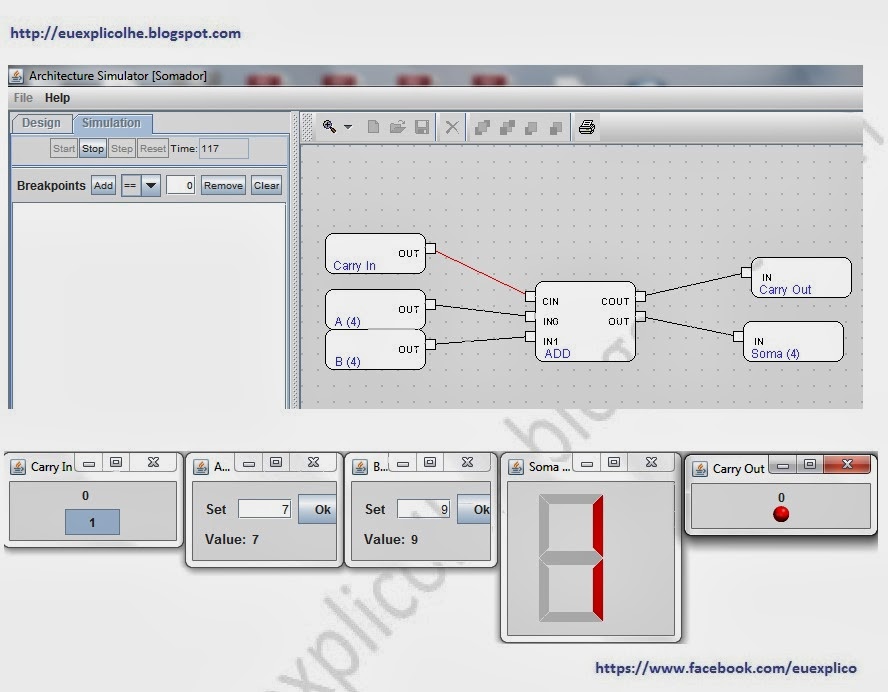
Task: Click the last arrangement icon on the toolbar
Action: click(557, 126)
